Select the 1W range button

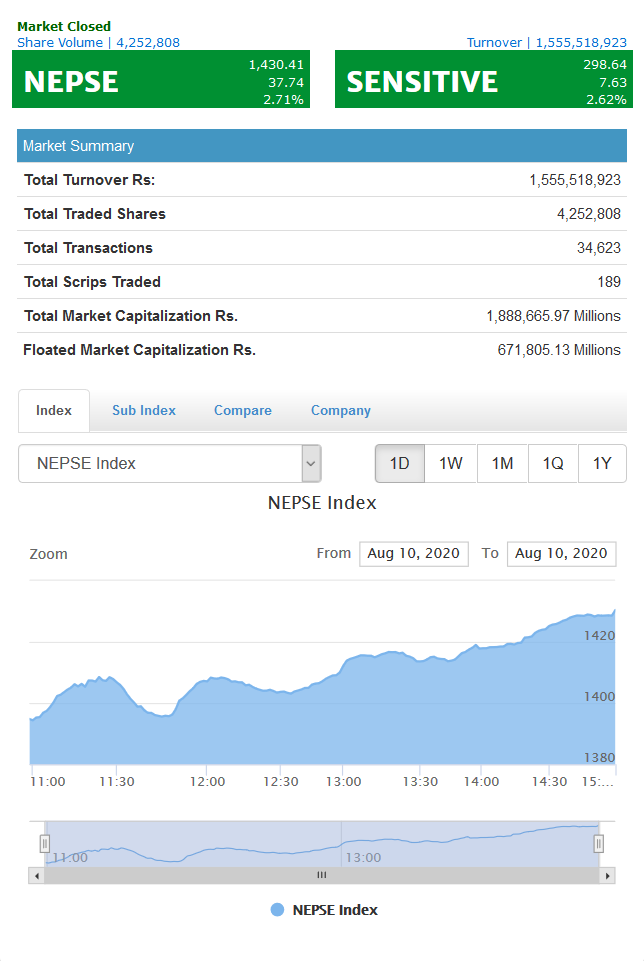[x=450, y=463]
